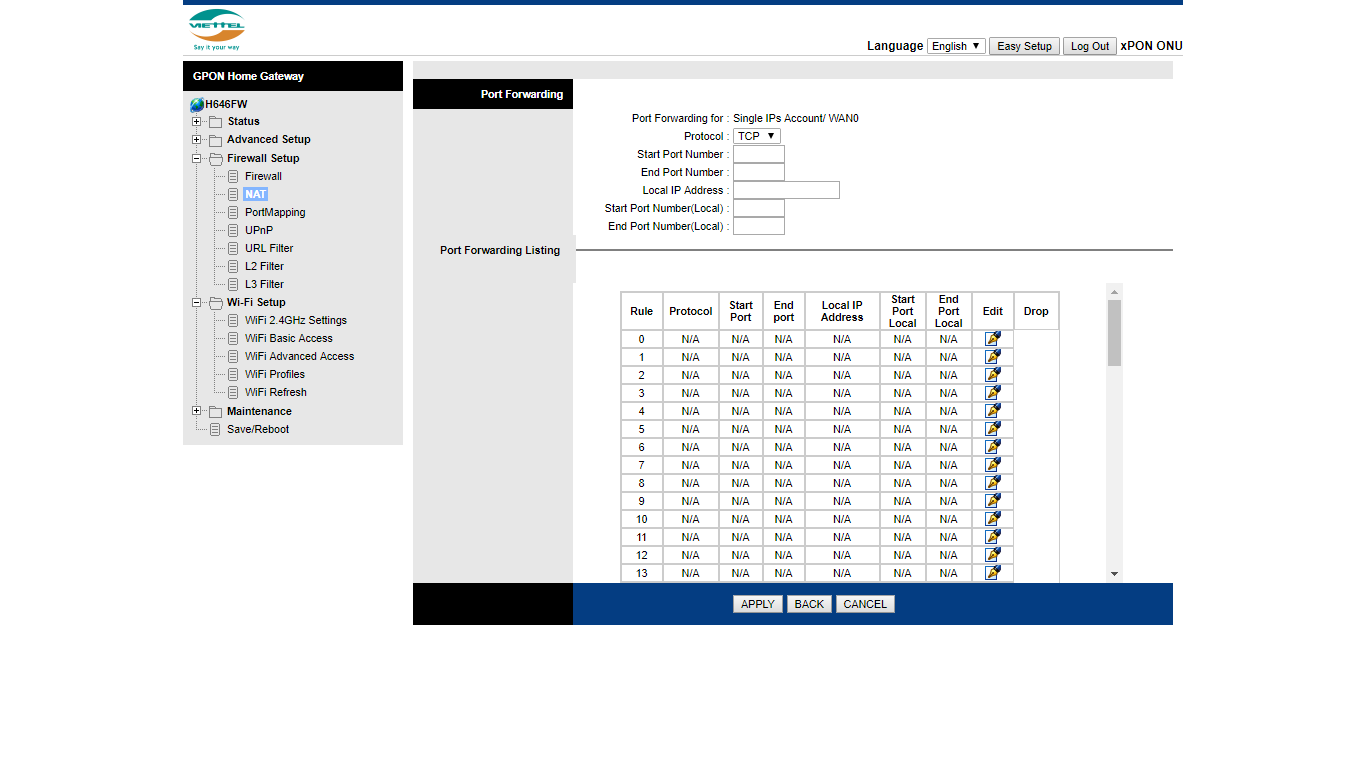Open the Protocol dropdown
Screen dimensions: 1366x768
pos(756,136)
